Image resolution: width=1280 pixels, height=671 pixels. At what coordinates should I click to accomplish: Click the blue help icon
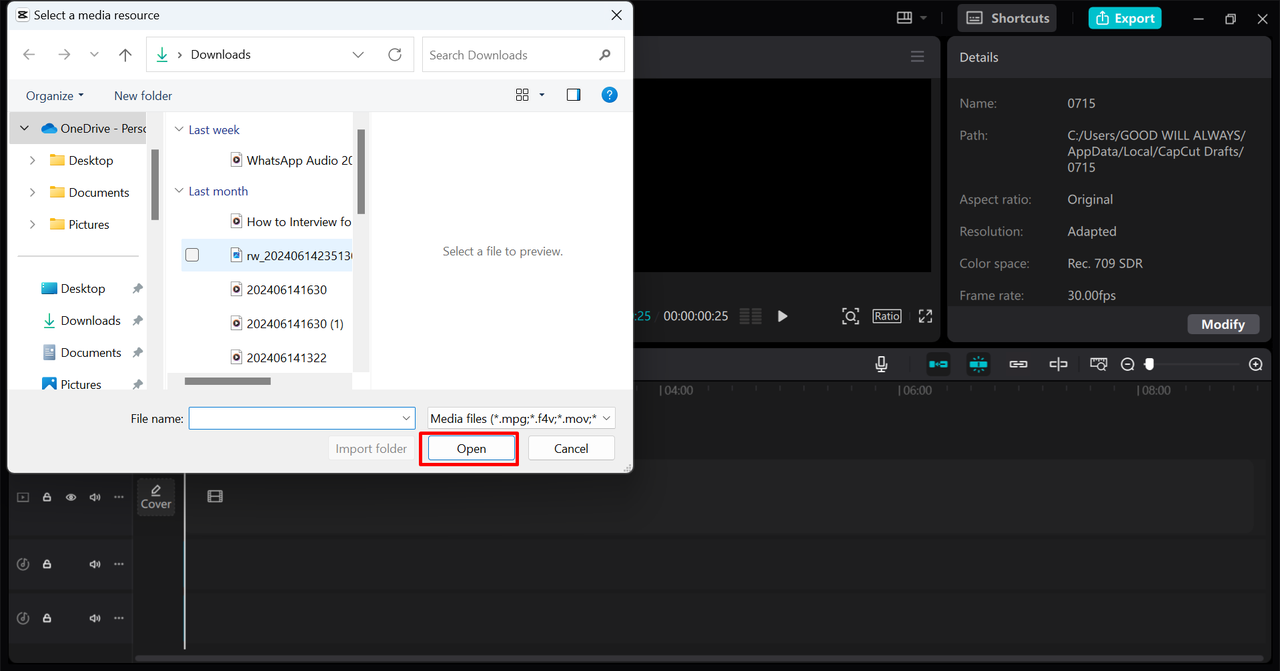pos(609,95)
